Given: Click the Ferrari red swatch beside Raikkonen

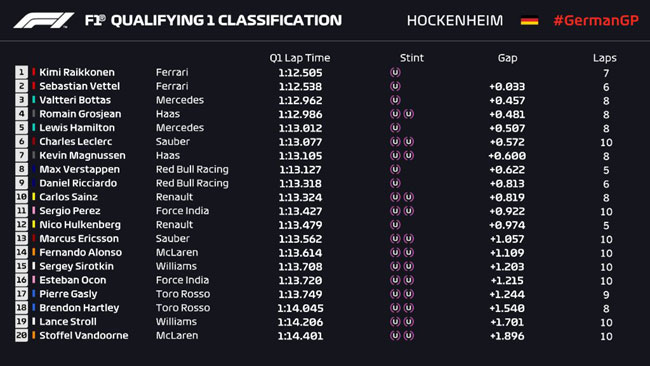Looking at the screenshot, I should click(34, 72).
